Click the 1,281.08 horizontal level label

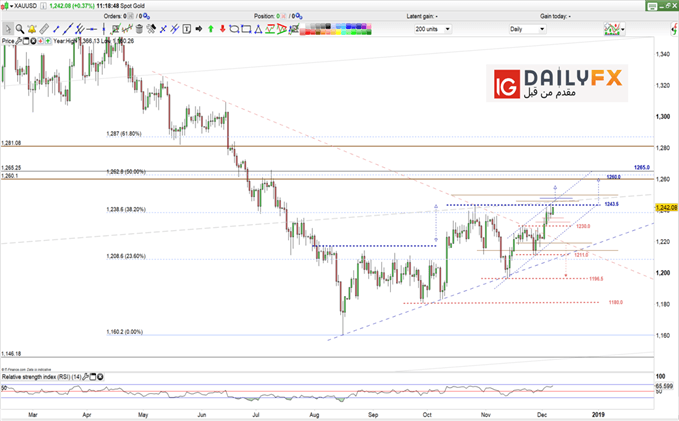(x=11, y=143)
